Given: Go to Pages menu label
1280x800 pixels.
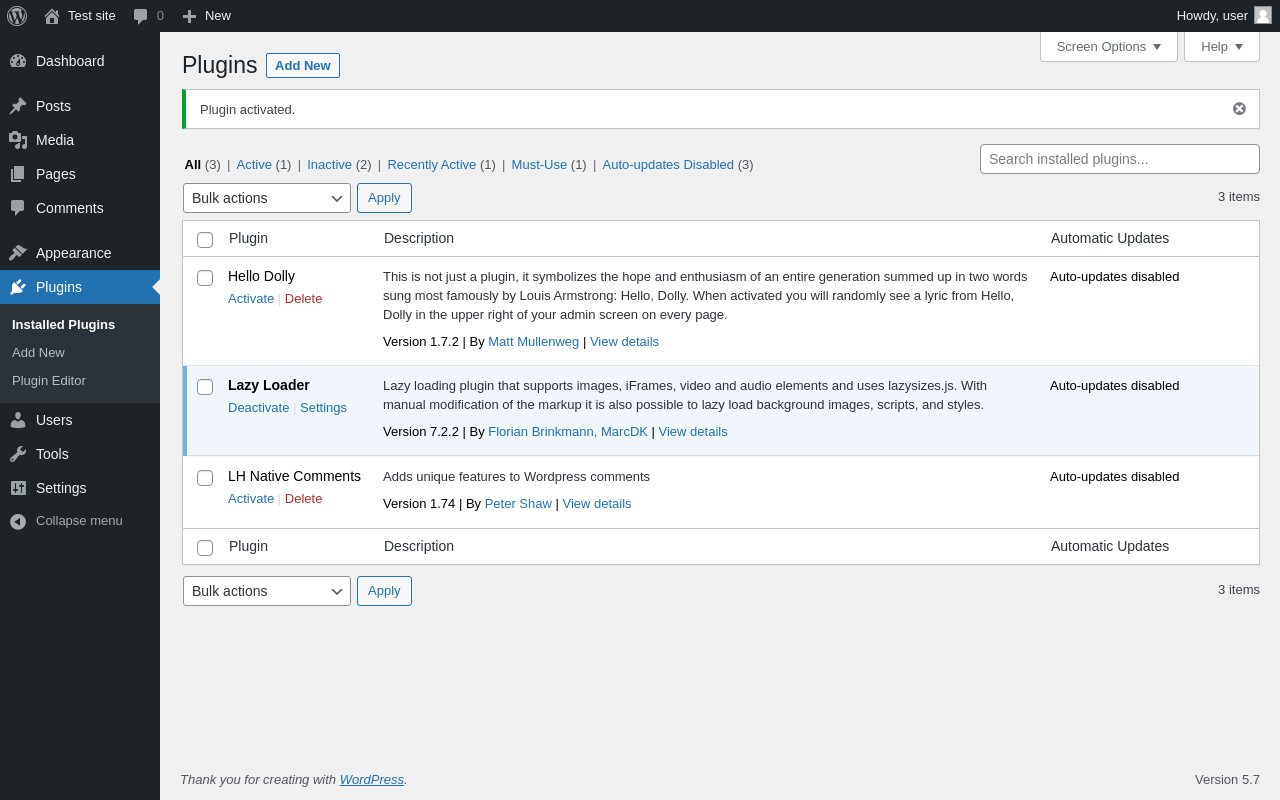Looking at the screenshot, I should 56,174.
